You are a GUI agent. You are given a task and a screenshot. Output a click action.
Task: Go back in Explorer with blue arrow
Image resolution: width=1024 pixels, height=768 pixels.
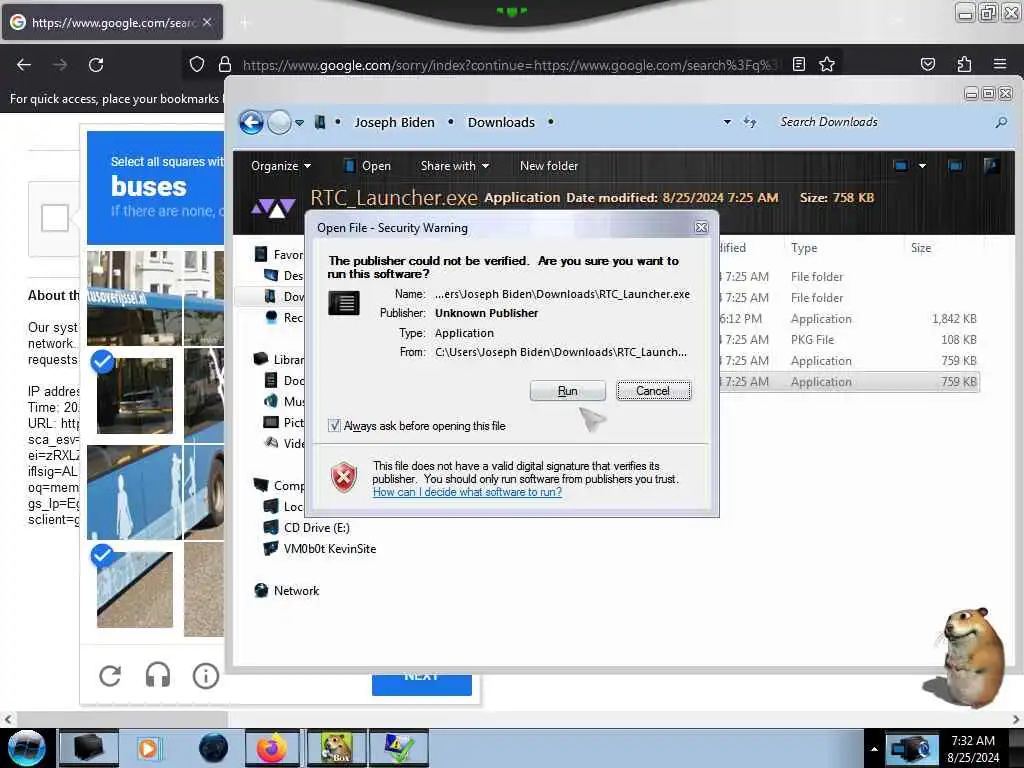pos(251,122)
